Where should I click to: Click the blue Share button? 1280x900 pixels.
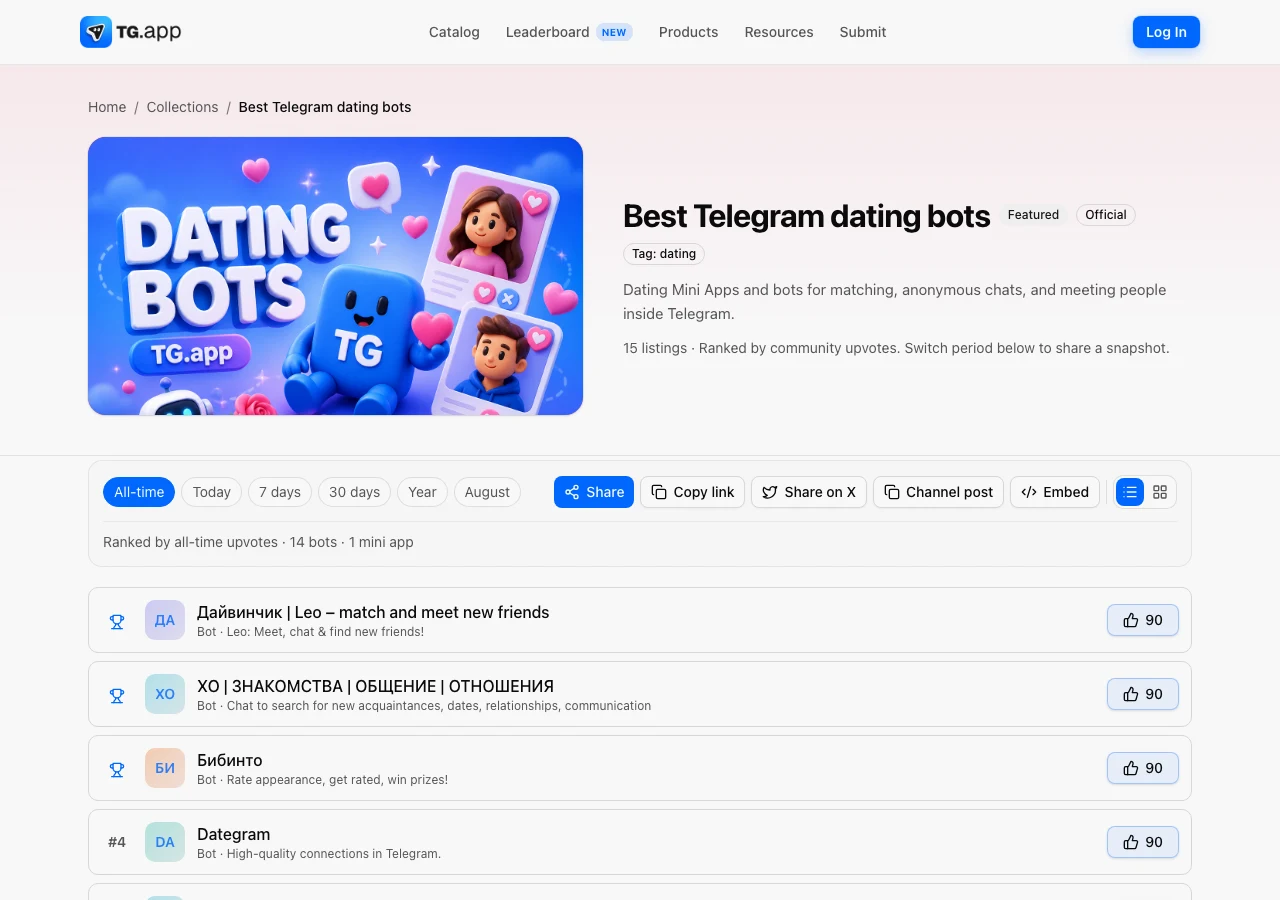(x=594, y=492)
